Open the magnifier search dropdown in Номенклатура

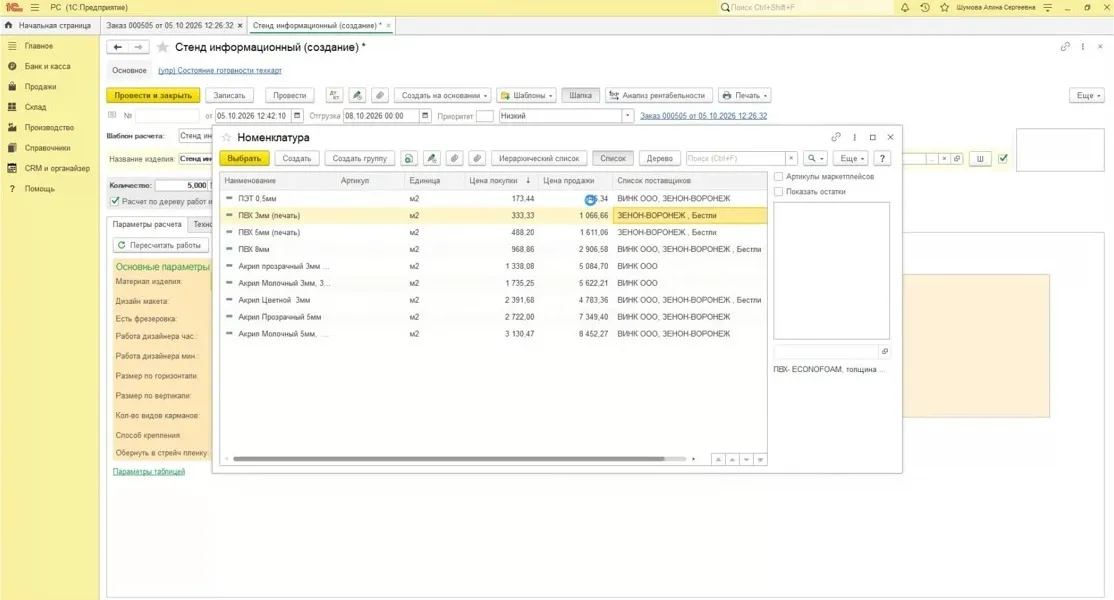coord(815,158)
